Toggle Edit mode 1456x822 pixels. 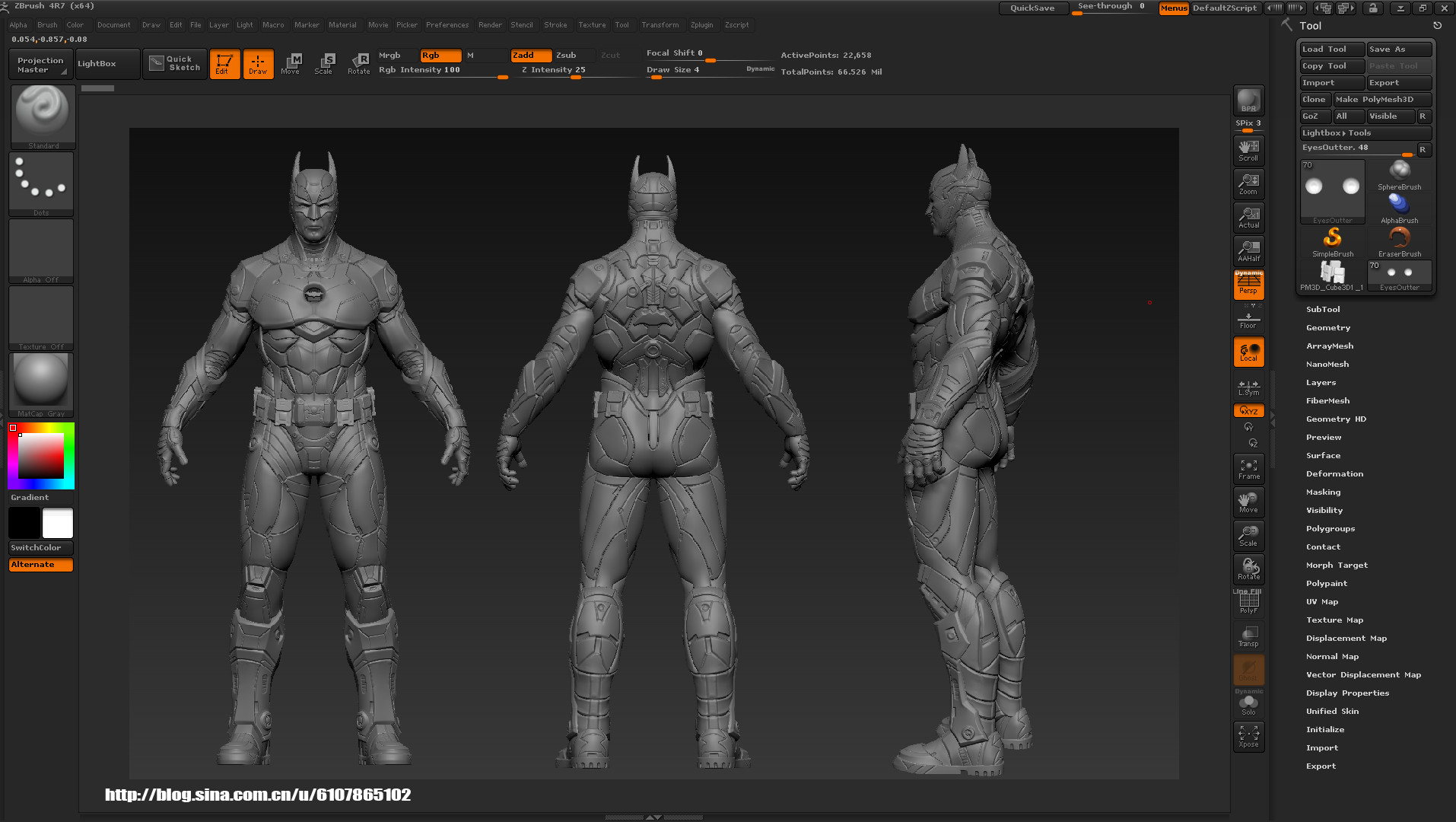[x=224, y=64]
